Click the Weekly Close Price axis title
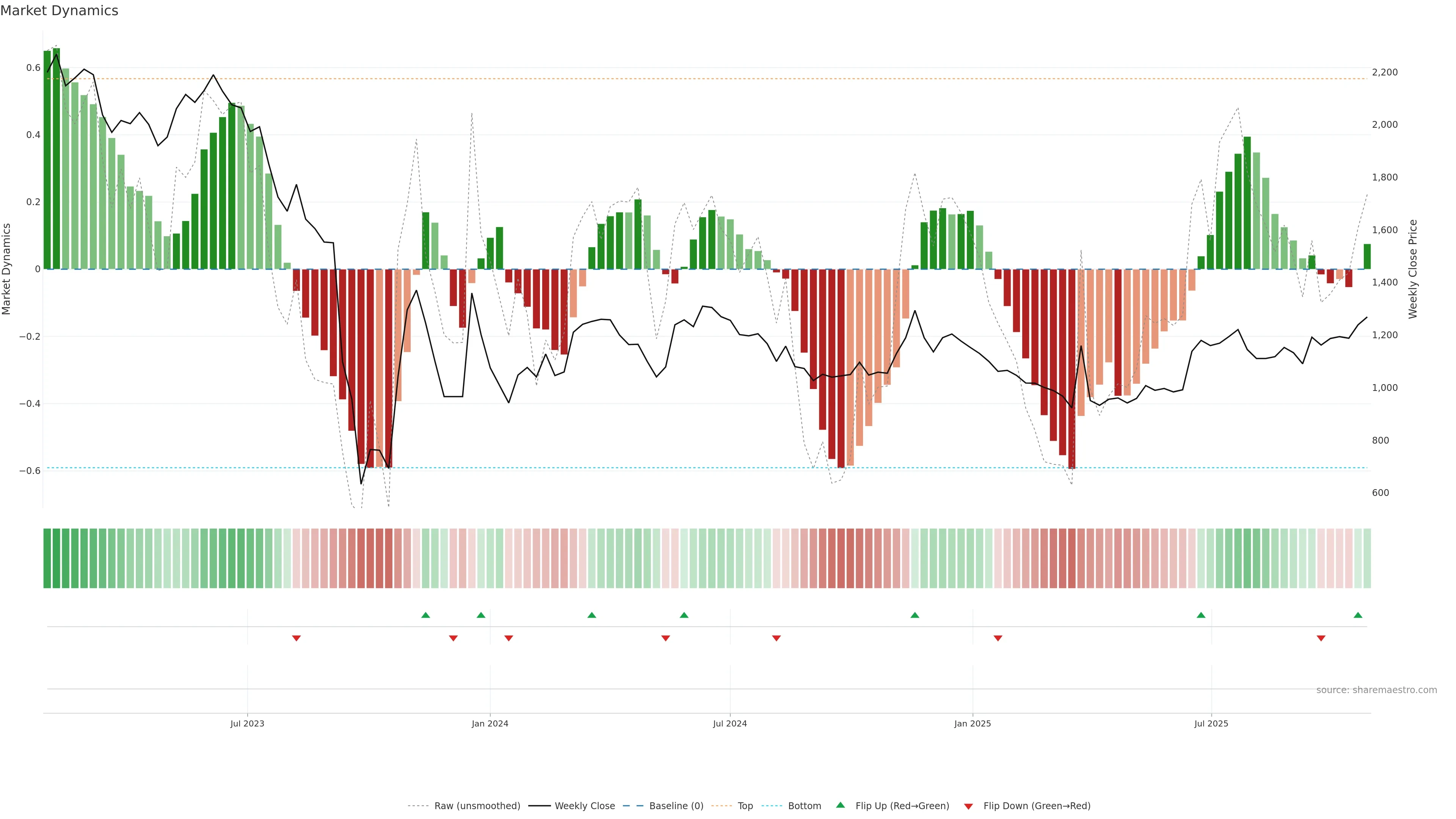 point(1412,269)
